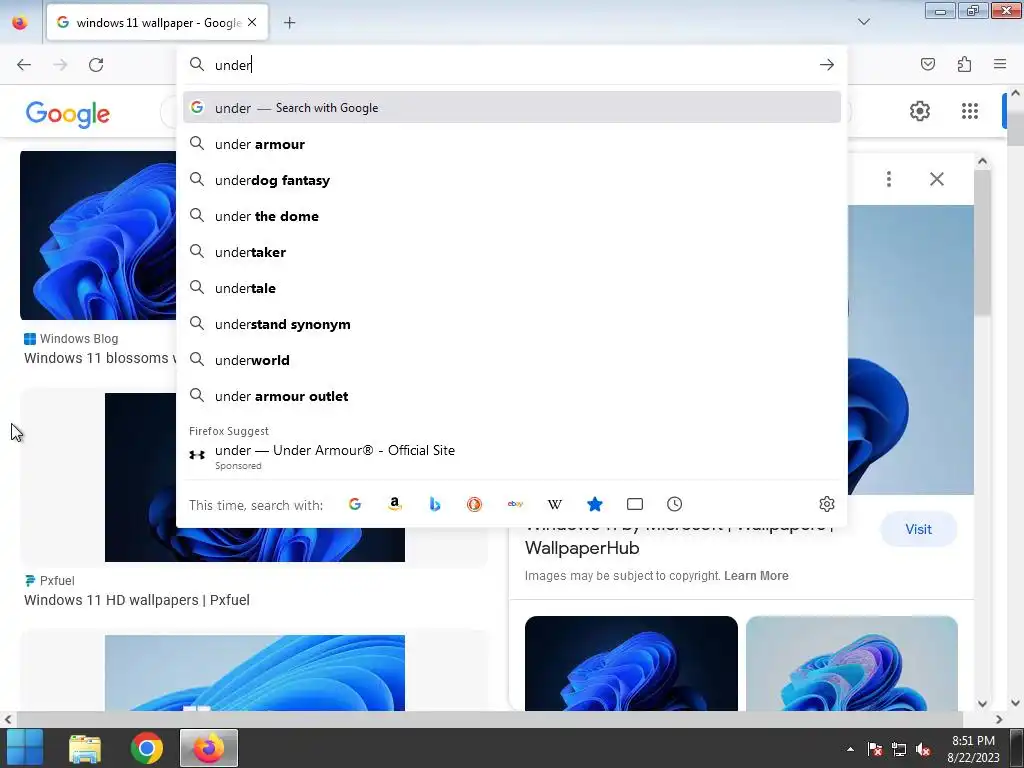Search this time with Google icon

point(355,504)
